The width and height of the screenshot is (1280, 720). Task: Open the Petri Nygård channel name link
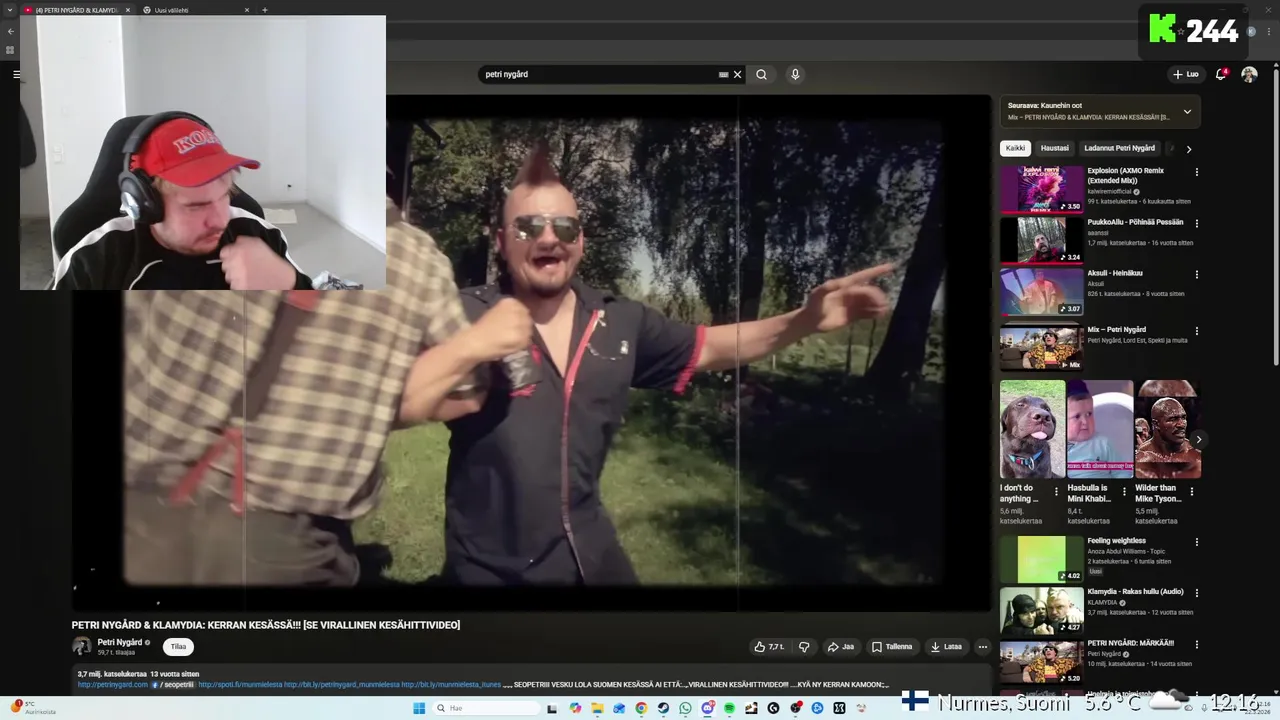120,642
